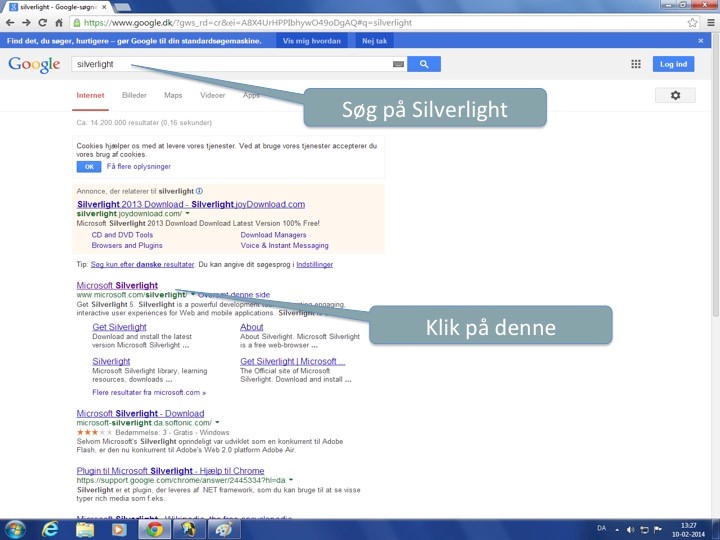Click the blue magnifier search button
The image size is (720, 540).
(424, 64)
